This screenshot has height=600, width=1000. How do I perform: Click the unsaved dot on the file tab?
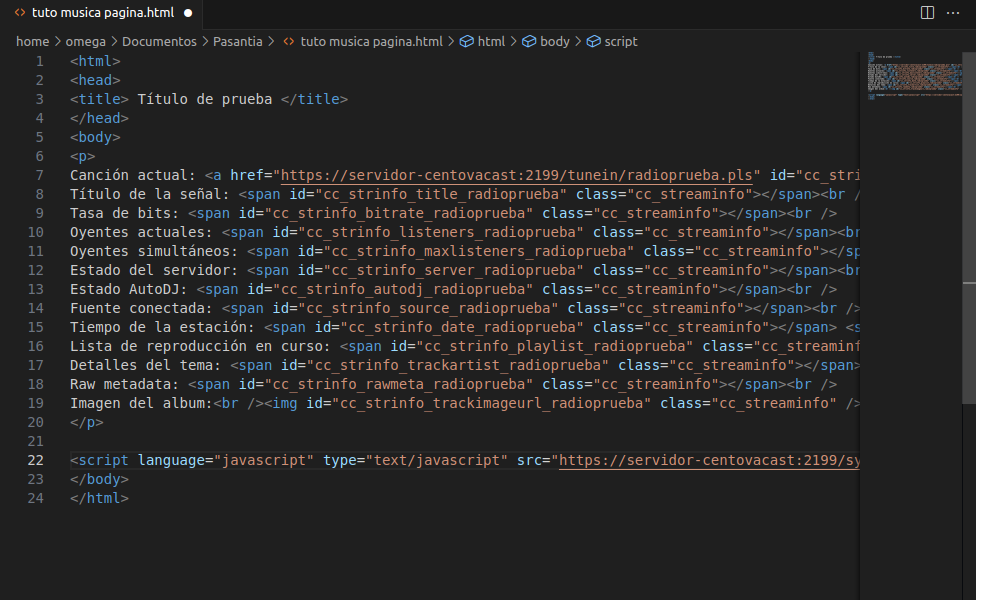(188, 13)
